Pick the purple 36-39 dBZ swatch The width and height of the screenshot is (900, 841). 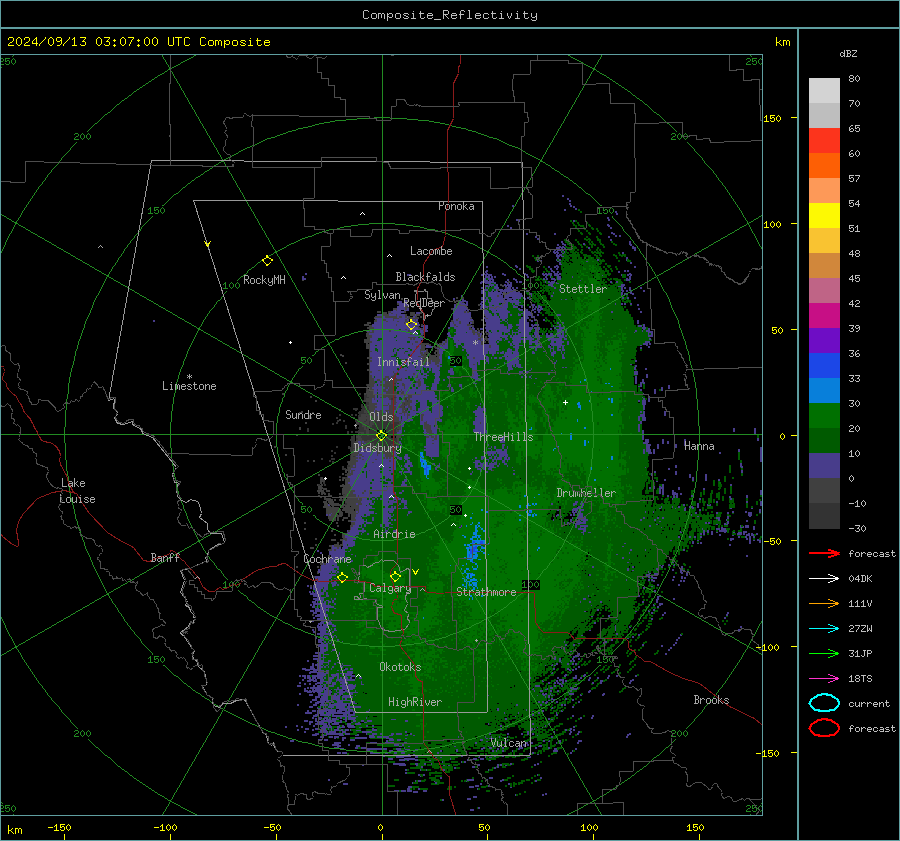pyautogui.click(x=824, y=341)
